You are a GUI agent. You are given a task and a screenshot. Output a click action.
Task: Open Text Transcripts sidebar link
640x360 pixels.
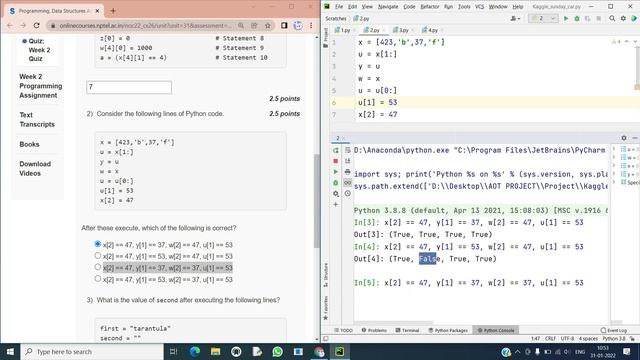37,120
